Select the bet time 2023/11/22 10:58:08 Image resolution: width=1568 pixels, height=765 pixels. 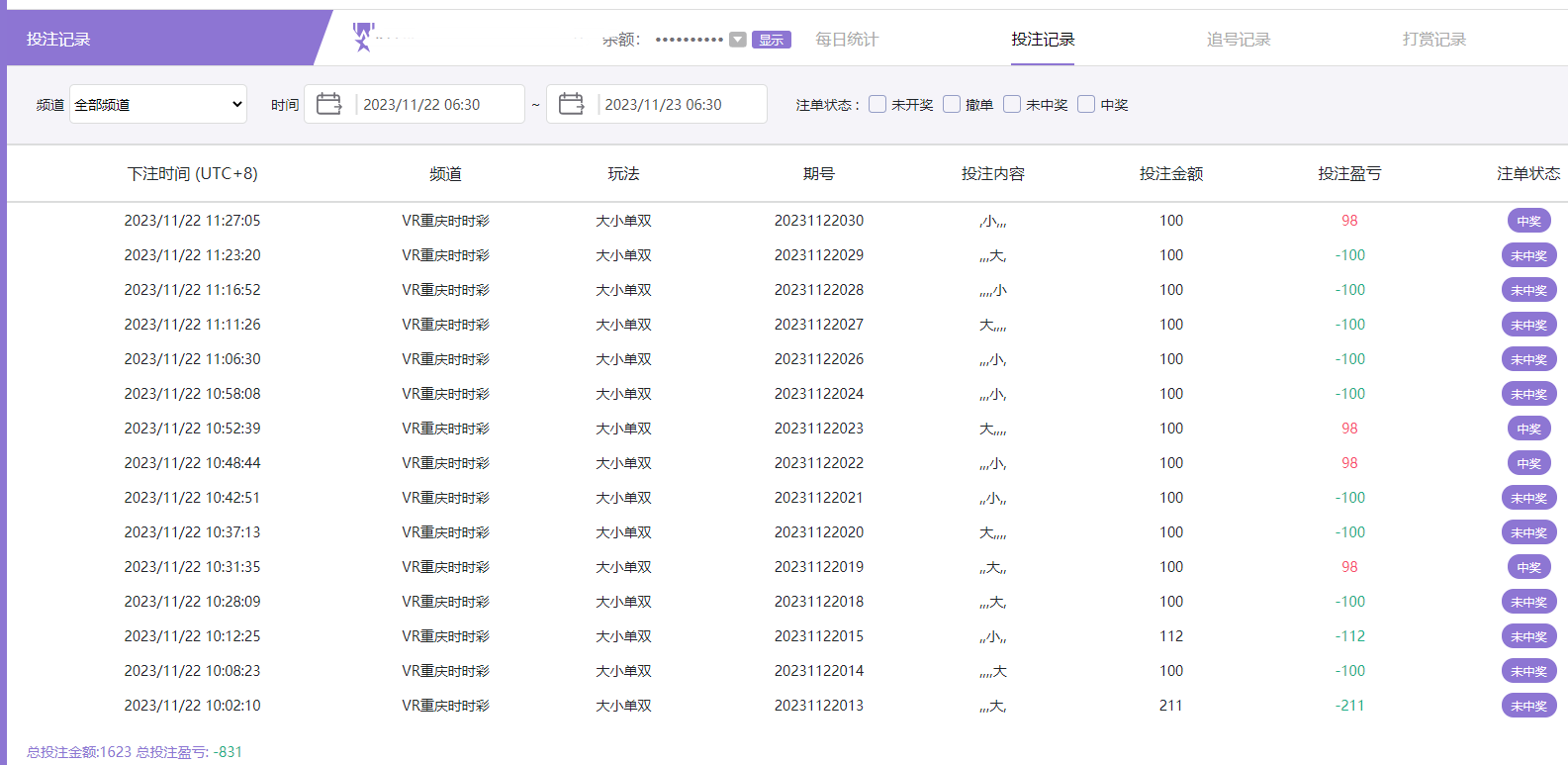coord(192,394)
